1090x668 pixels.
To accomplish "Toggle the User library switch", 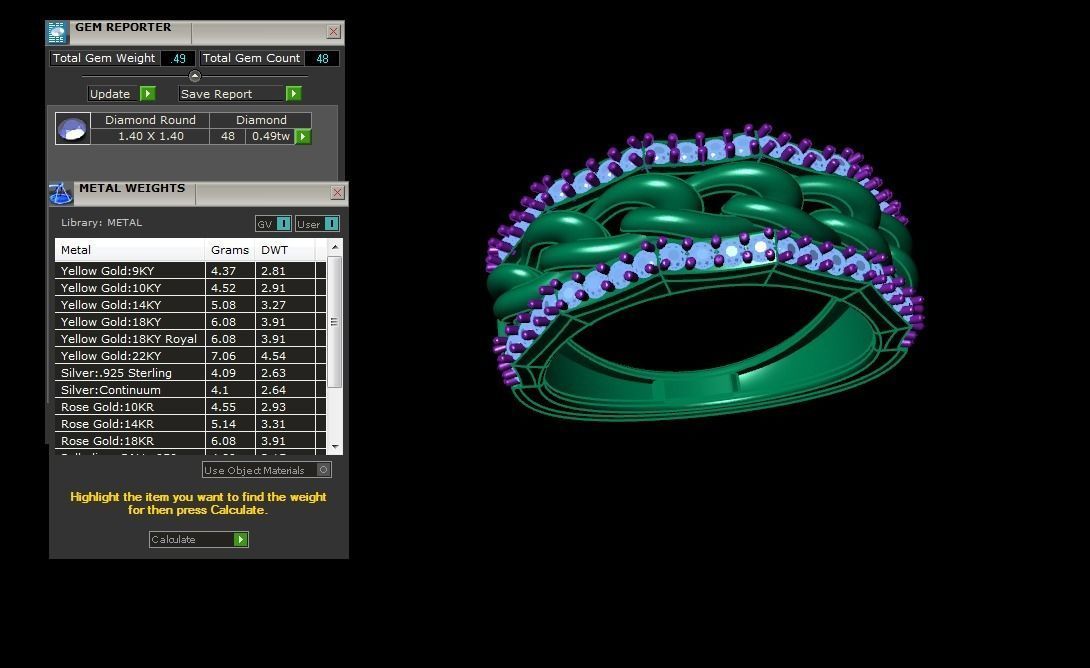I will coord(332,224).
